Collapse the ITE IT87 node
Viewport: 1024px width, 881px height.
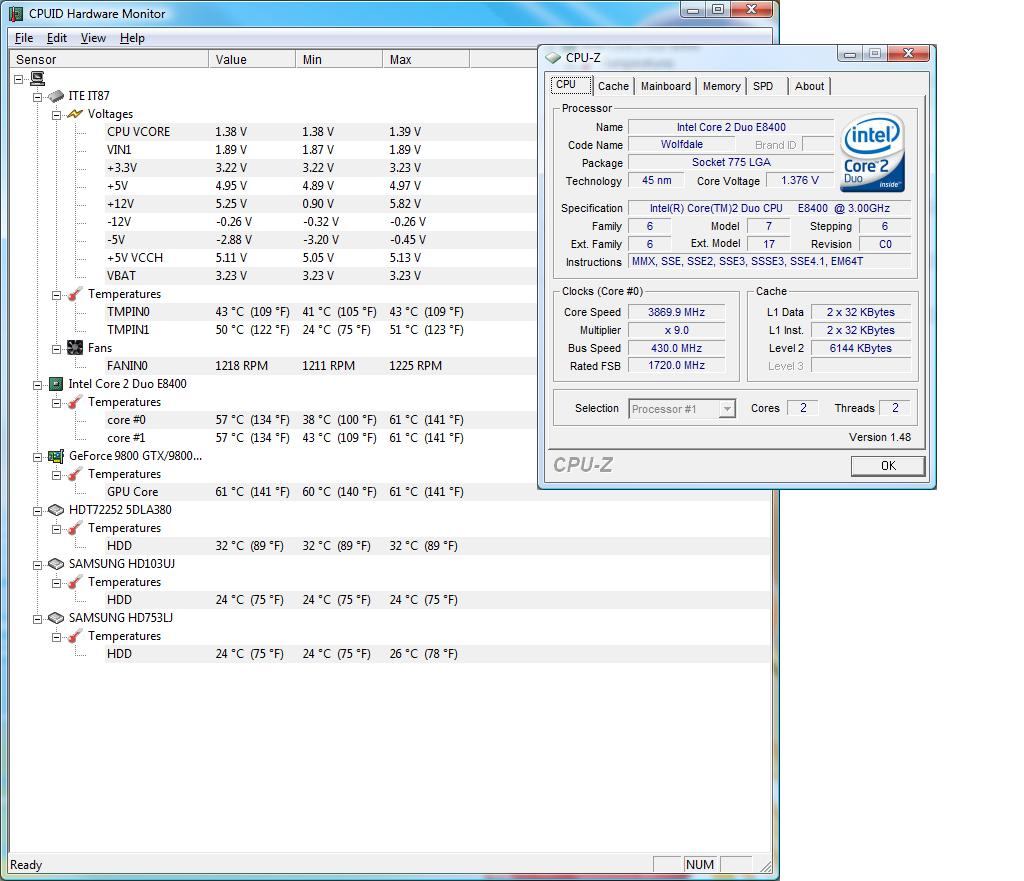(x=37, y=97)
